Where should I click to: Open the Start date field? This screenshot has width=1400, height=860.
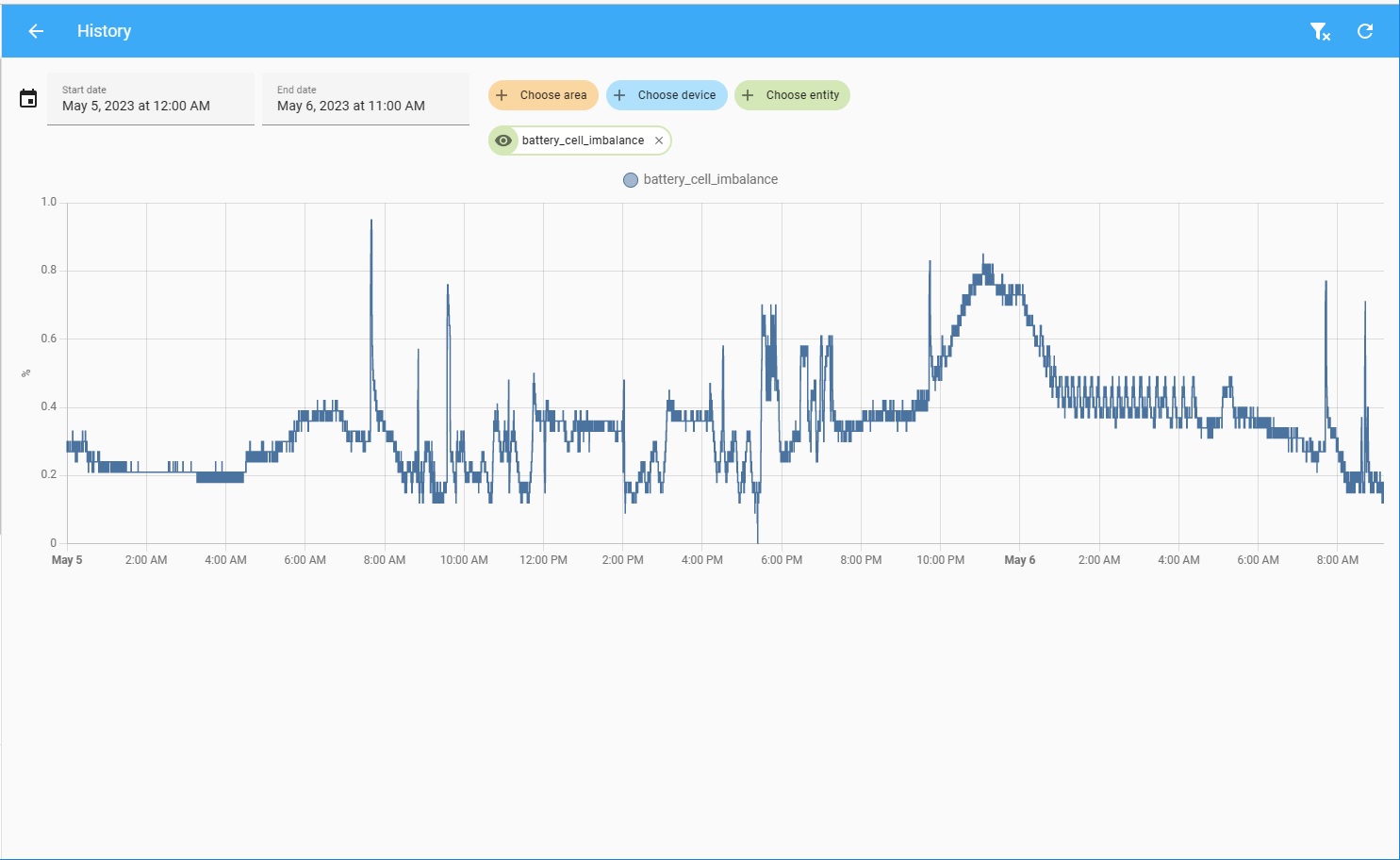[x=151, y=99]
